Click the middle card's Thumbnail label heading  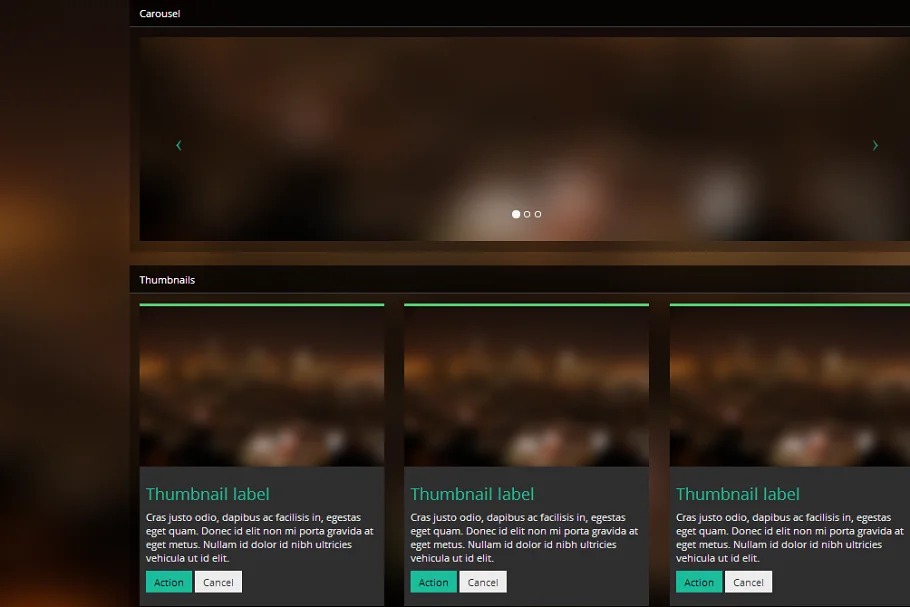coord(472,494)
